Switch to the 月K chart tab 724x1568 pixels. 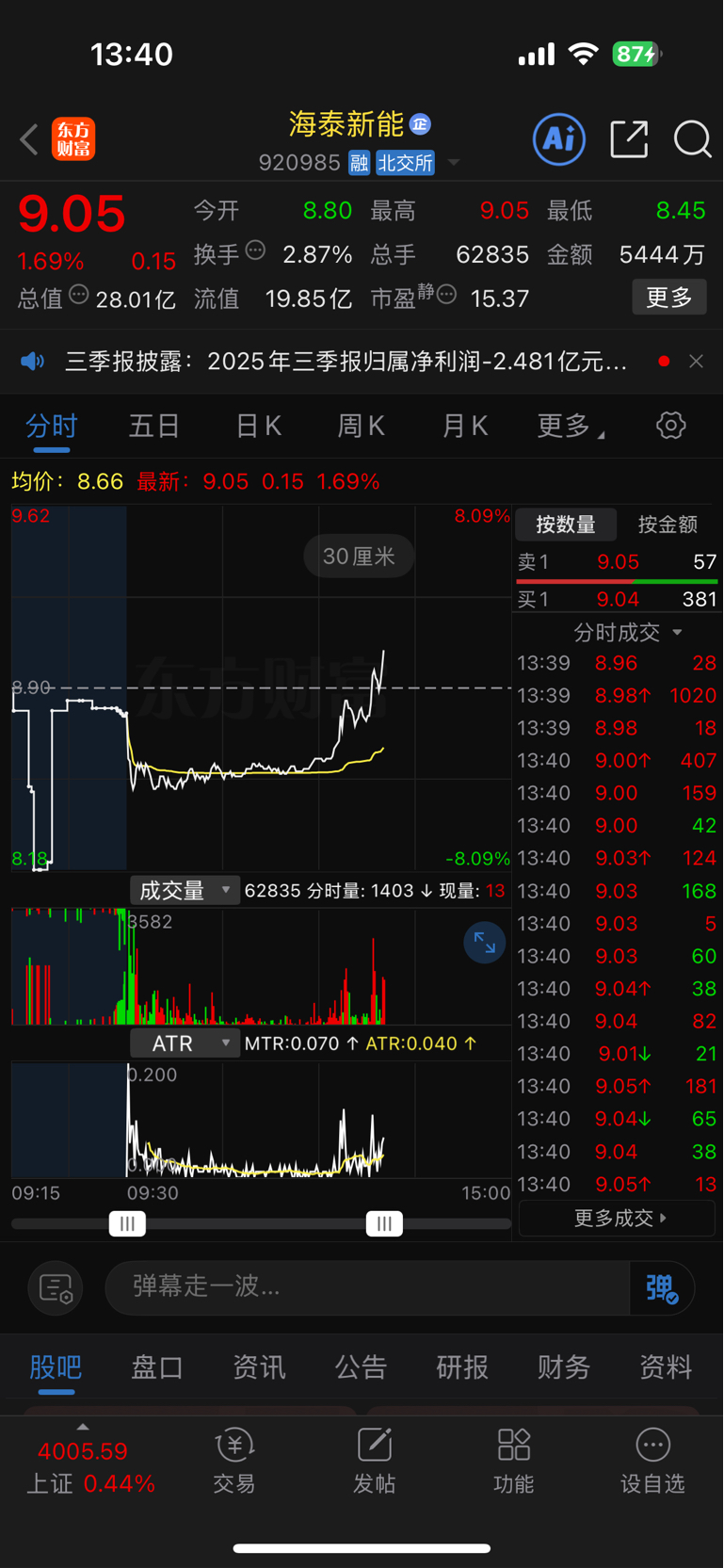(x=464, y=426)
